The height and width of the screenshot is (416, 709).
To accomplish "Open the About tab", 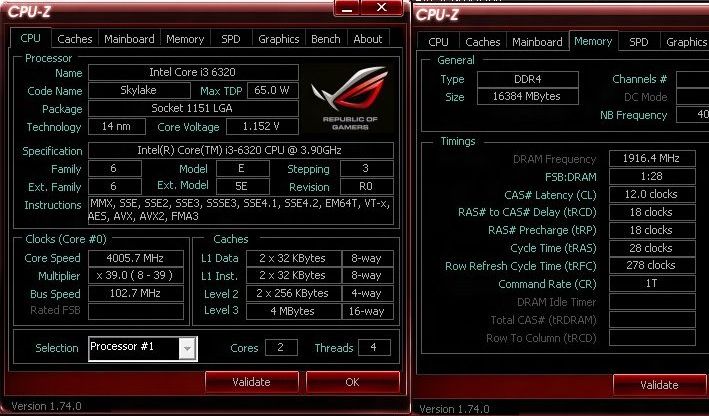I will [368, 39].
